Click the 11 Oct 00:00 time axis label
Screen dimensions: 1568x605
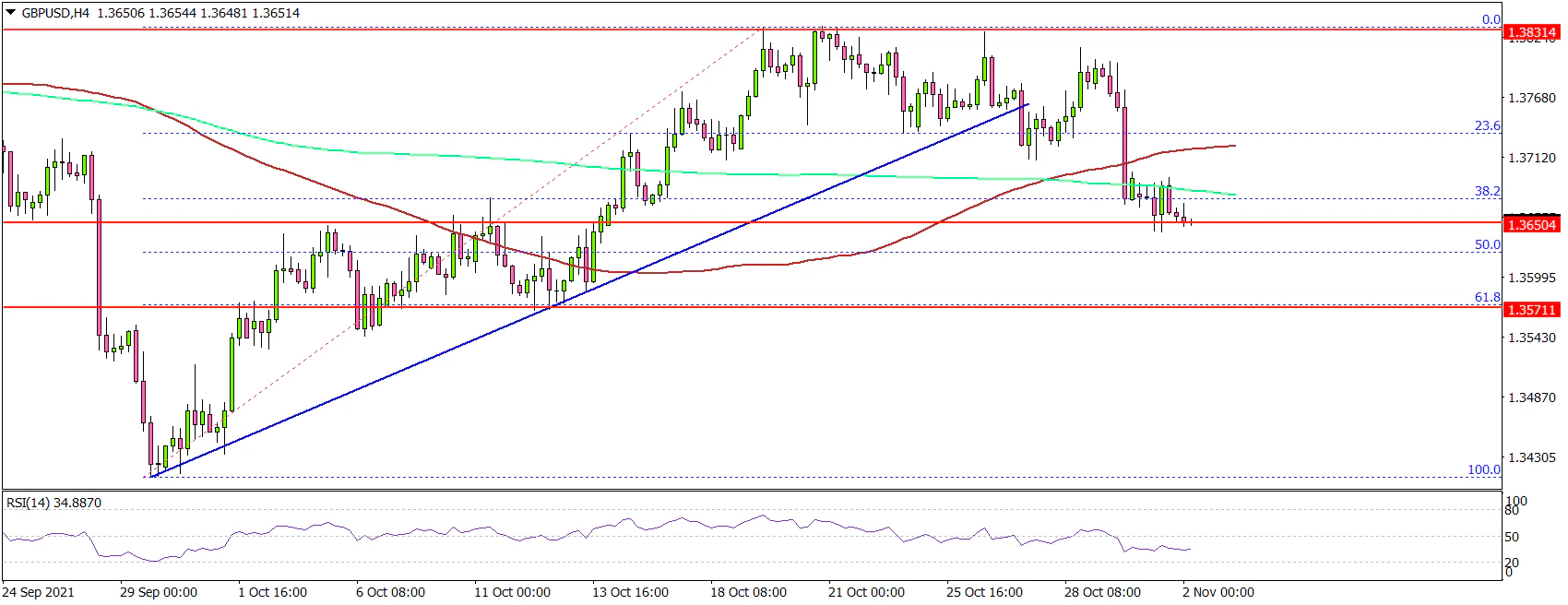click(x=512, y=592)
